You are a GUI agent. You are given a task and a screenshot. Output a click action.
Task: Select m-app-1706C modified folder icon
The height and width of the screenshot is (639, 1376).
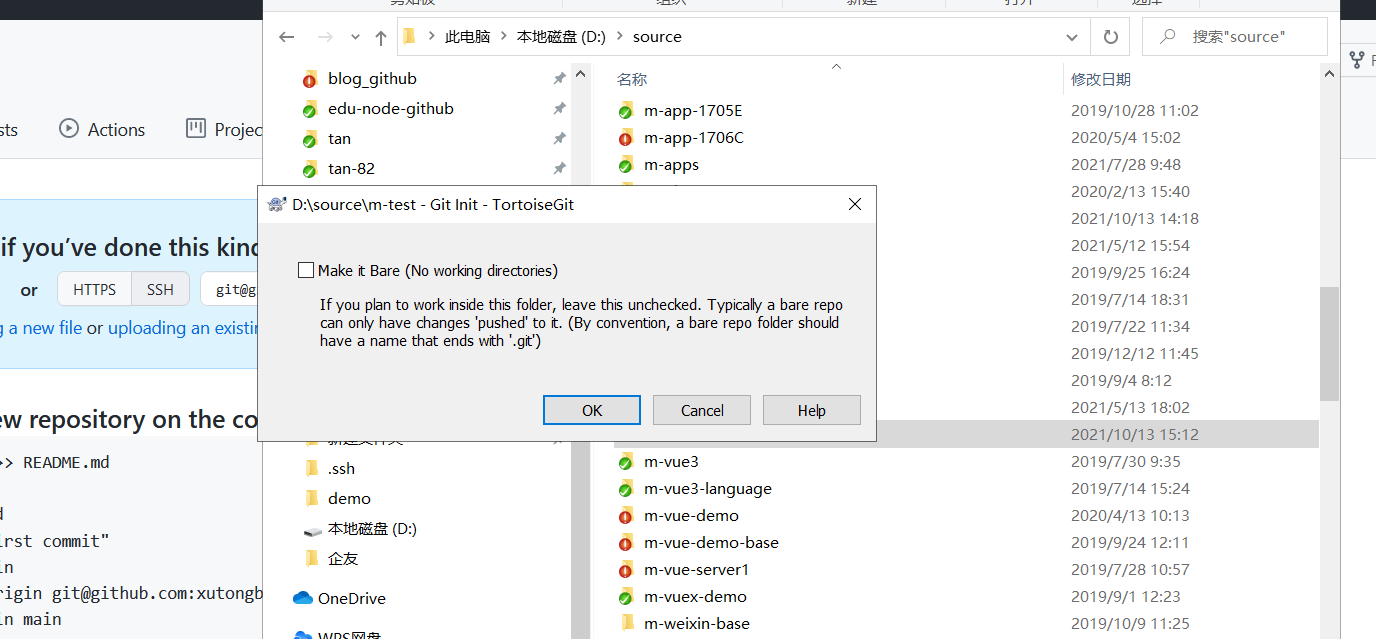(626, 138)
